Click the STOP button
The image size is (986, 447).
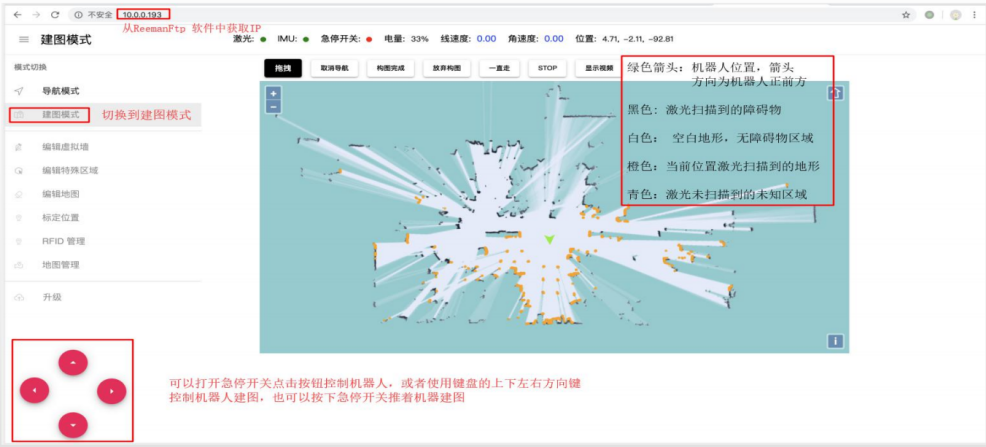(x=547, y=68)
